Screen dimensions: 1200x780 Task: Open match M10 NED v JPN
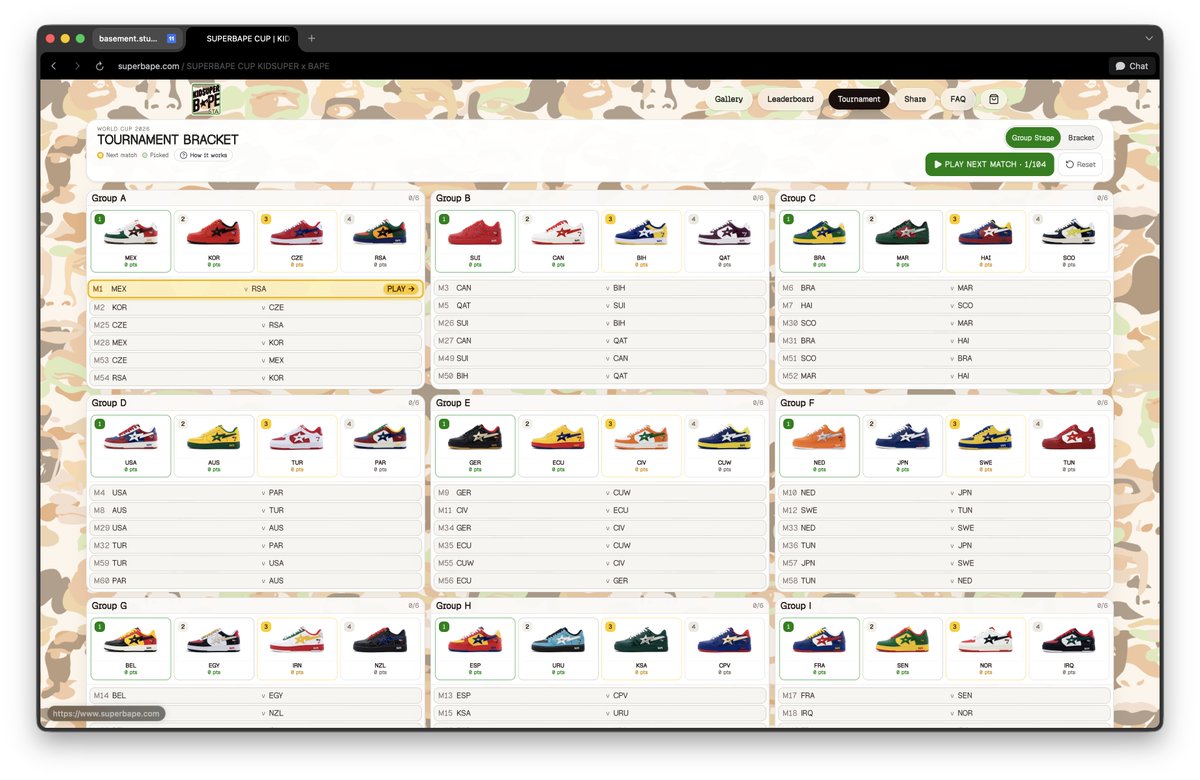pos(944,492)
